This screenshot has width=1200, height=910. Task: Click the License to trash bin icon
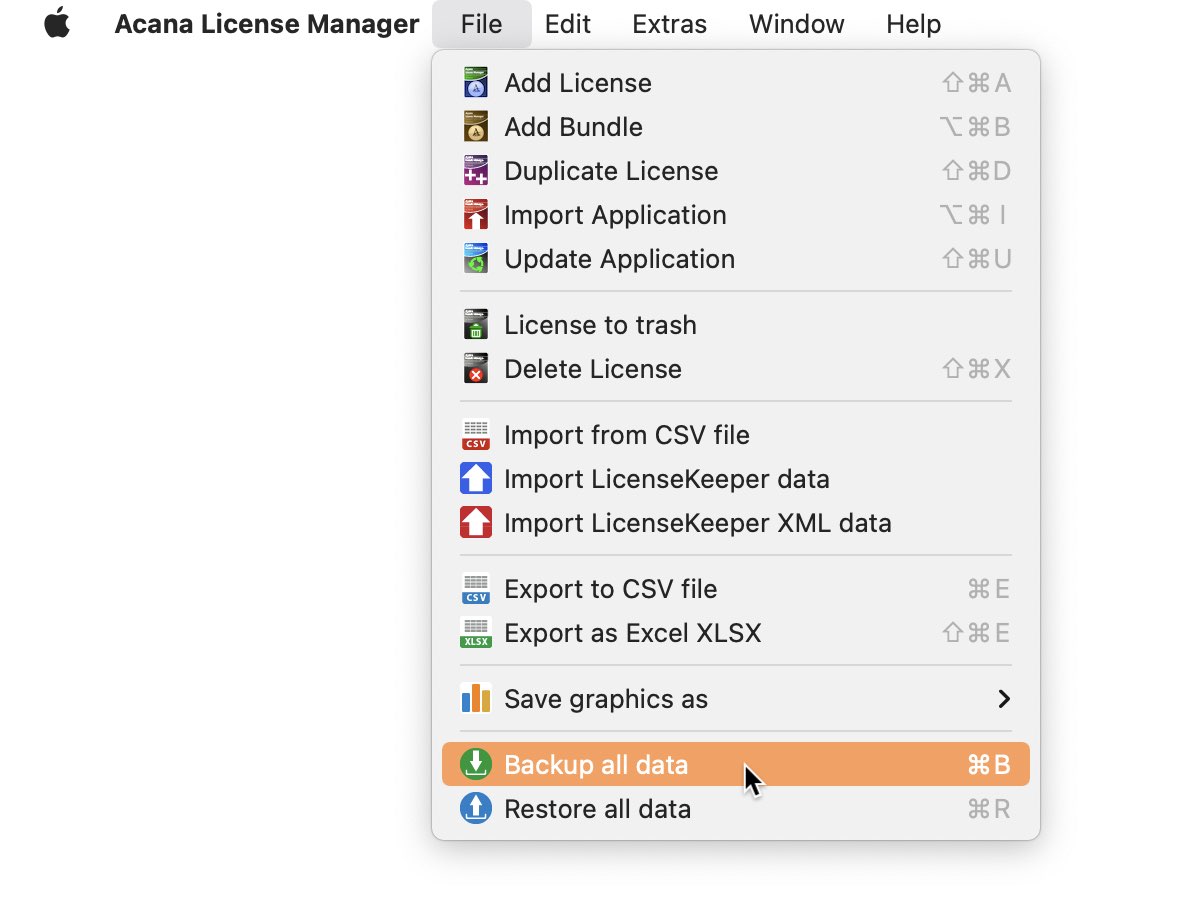click(x=476, y=325)
